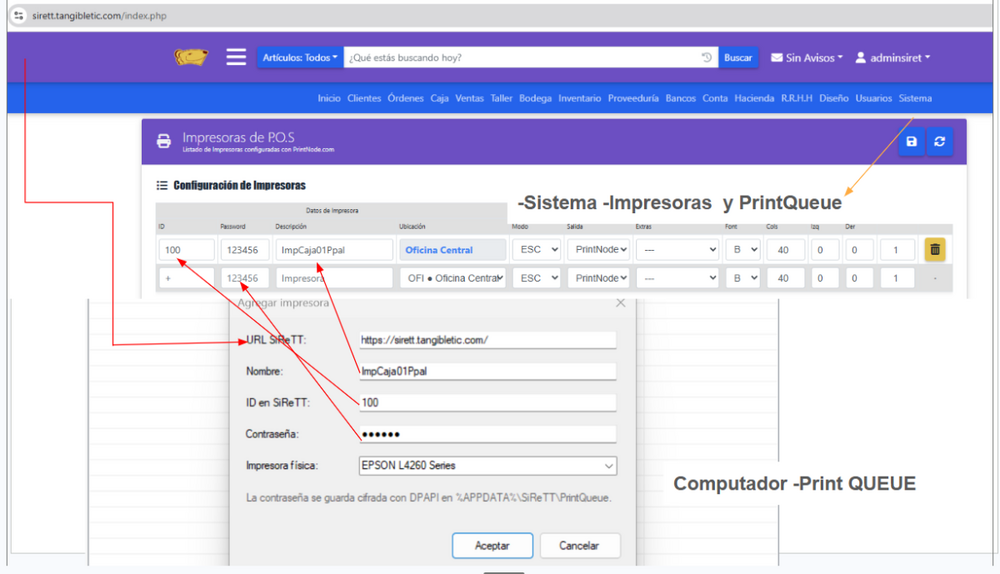Viewport: 1000px width, 574px height.
Task: Open the Impresora física EPSON L4260 dropdown
Action: coord(488,466)
